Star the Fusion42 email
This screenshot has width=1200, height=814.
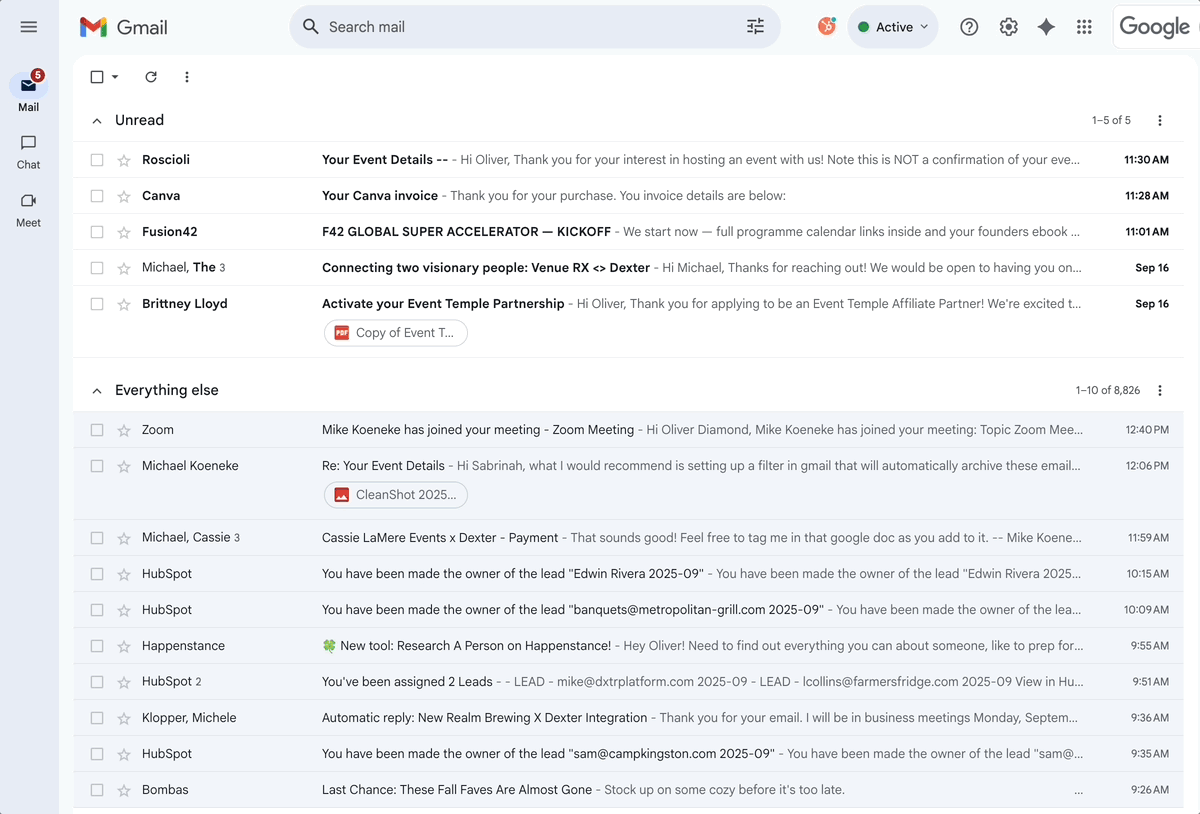[124, 232]
